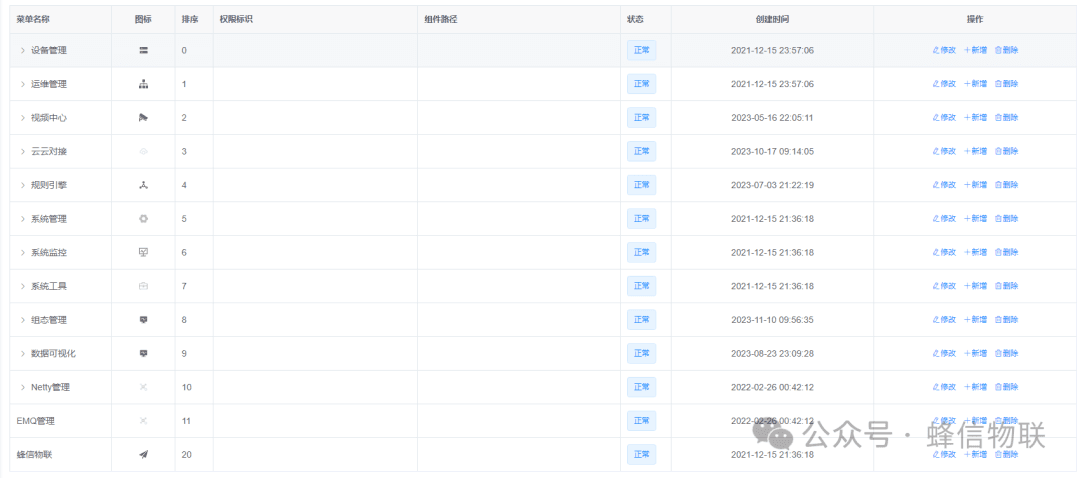Viewport: 1080px width, 478px height.
Task: Click 删除 for 数据可视化
Action: tap(1006, 354)
